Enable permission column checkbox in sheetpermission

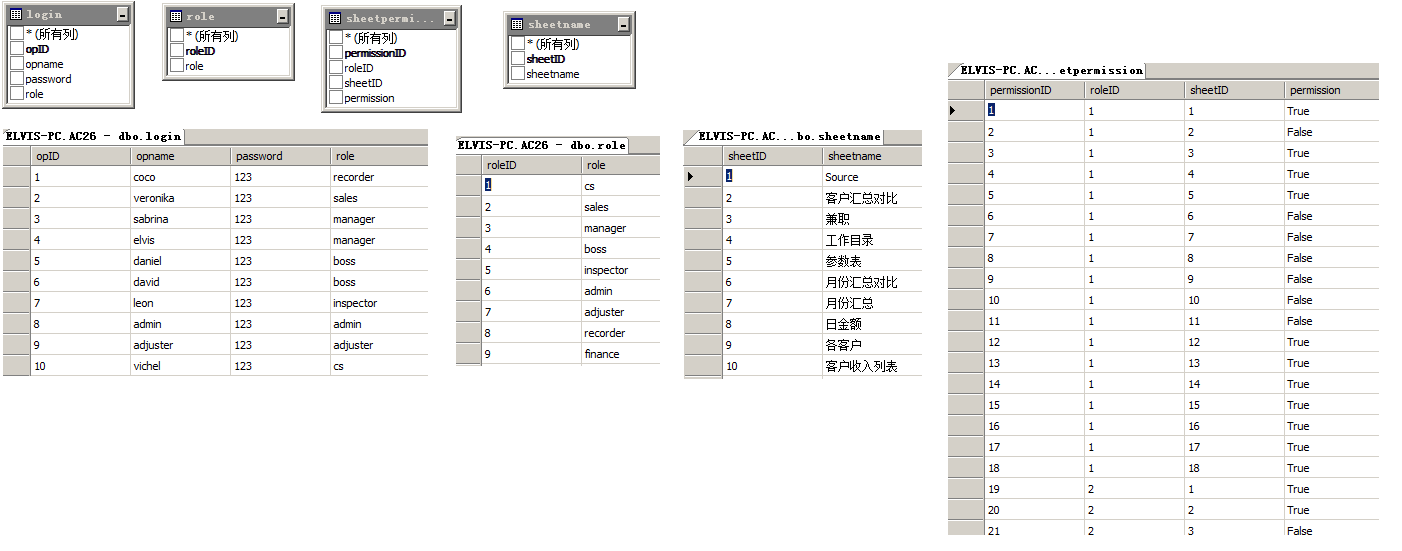click(336, 98)
